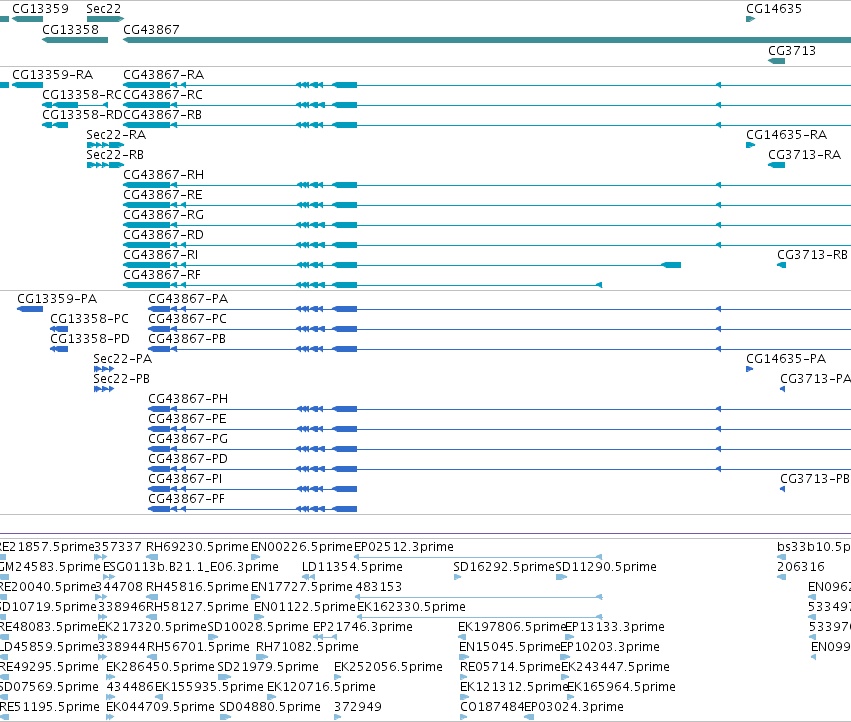Image resolution: width=851 pixels, height=722 pixels.
Task: Select transcript CG43867-RD
Action: pos(487,245)
